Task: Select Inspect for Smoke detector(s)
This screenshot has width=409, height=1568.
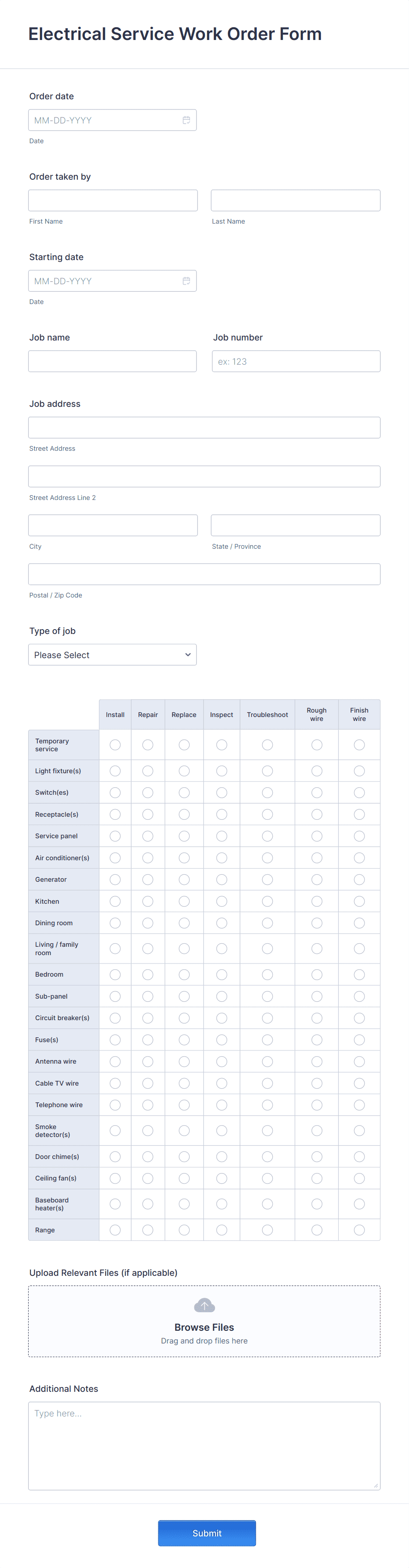Action: (221, 1130)
